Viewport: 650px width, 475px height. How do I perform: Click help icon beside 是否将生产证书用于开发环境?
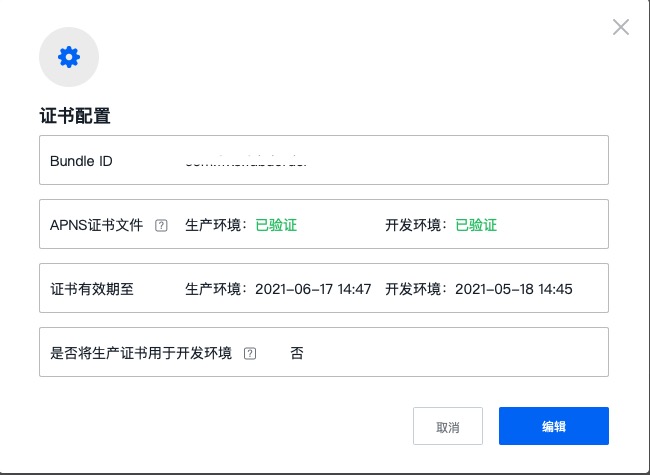[250, 353]
